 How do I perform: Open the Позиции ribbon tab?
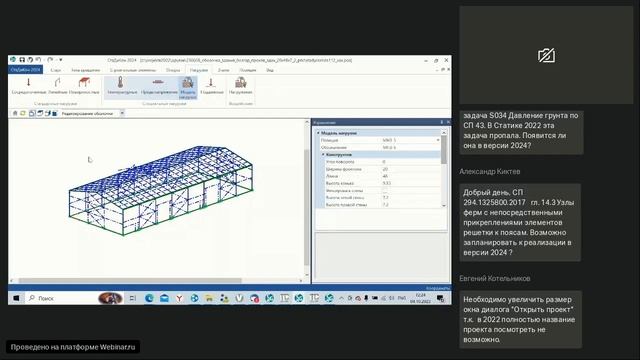(x=248, y=70)
